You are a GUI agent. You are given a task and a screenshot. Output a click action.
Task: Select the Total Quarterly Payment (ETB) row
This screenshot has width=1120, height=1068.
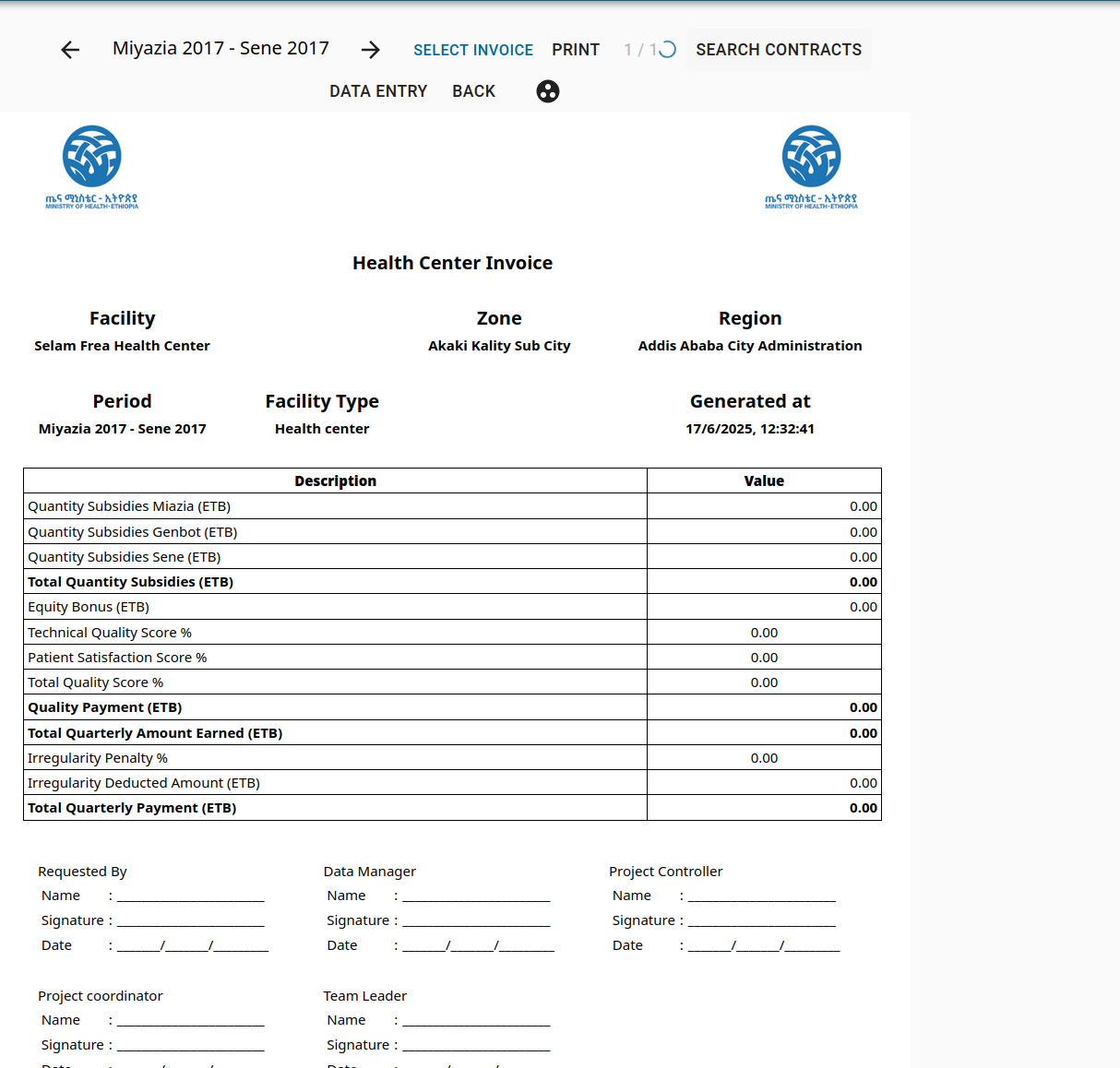[x=132, y=808]
